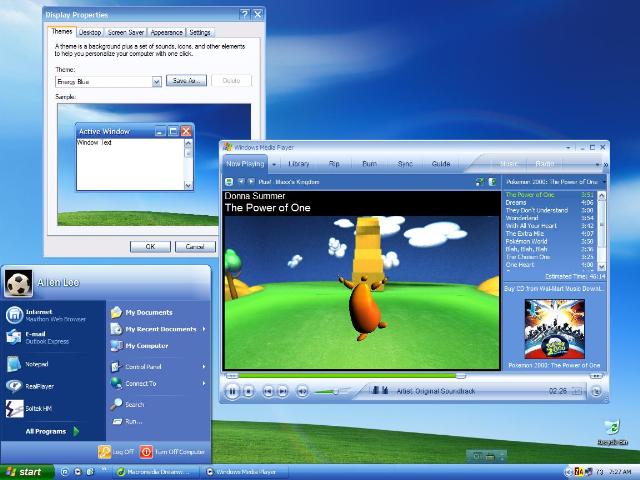Viewport: 640px width, 480px height.
Task: Launch Notepad from Start menu
Action: coord(52,364)
